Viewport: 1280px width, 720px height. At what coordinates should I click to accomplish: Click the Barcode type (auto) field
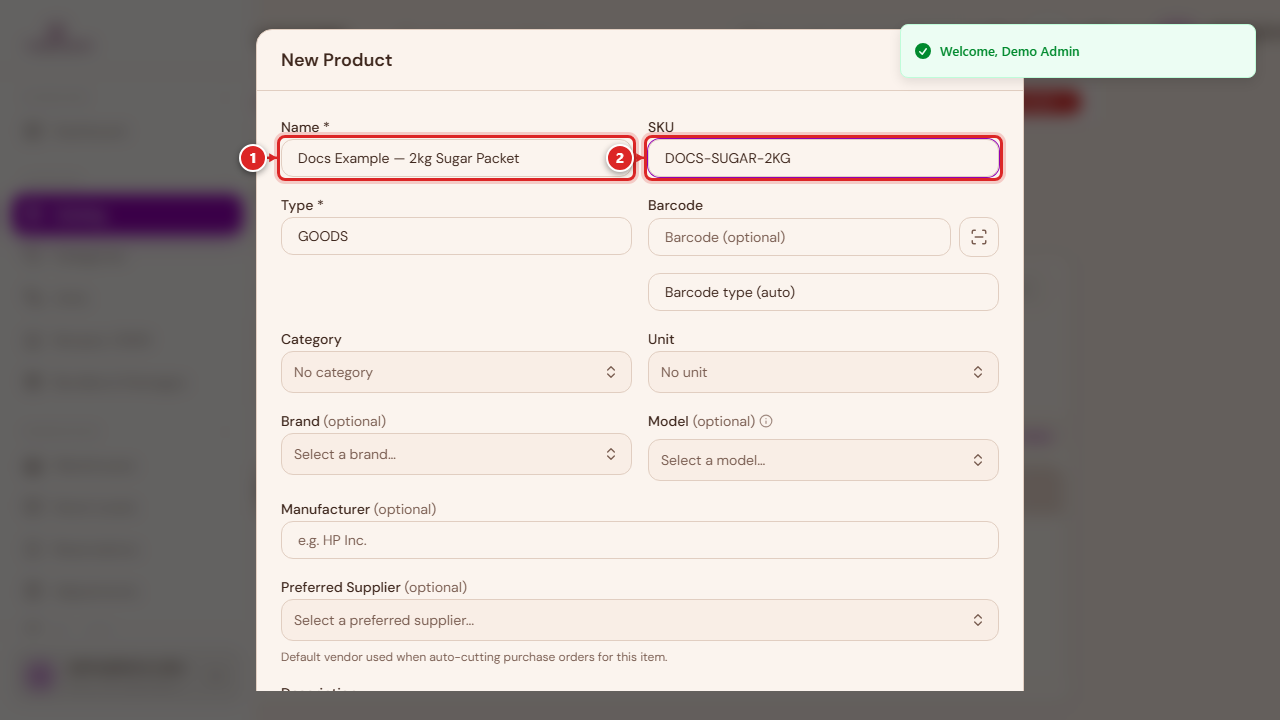[x=823, y=292]
